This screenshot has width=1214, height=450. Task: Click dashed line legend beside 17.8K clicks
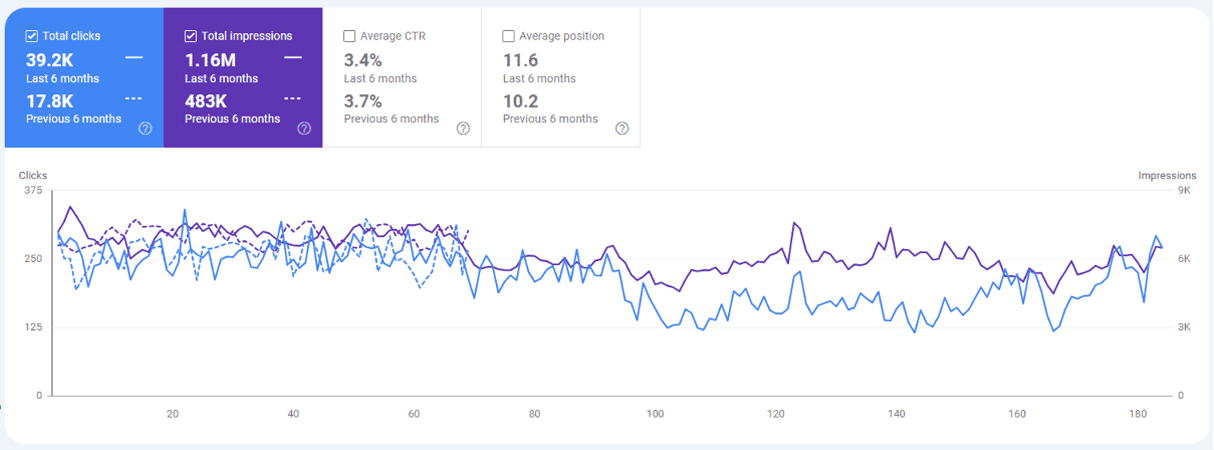[x=134, y=98]
